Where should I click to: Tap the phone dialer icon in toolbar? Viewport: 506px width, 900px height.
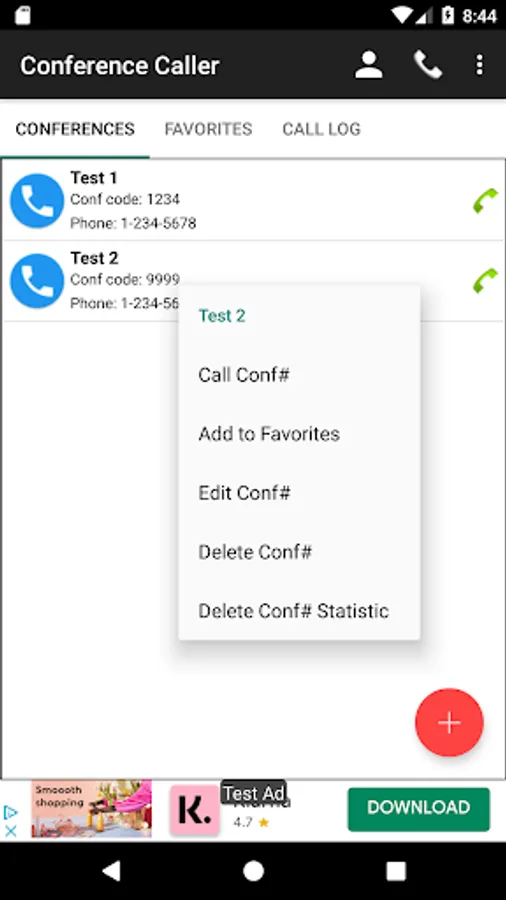pyautogui.click(x=428, y=65)
